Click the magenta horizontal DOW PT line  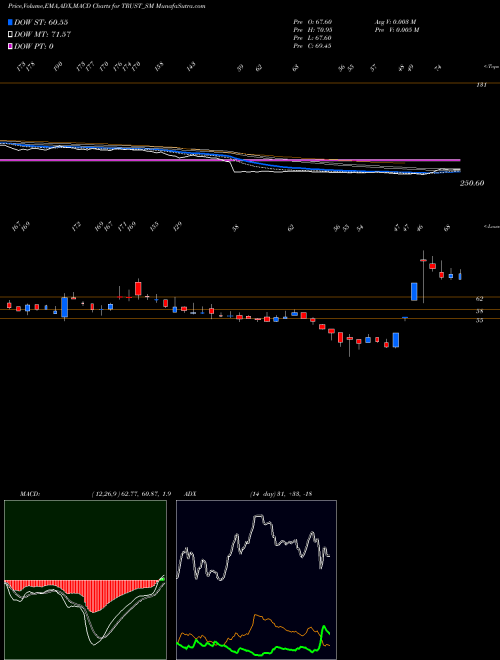tap(230, 160)
